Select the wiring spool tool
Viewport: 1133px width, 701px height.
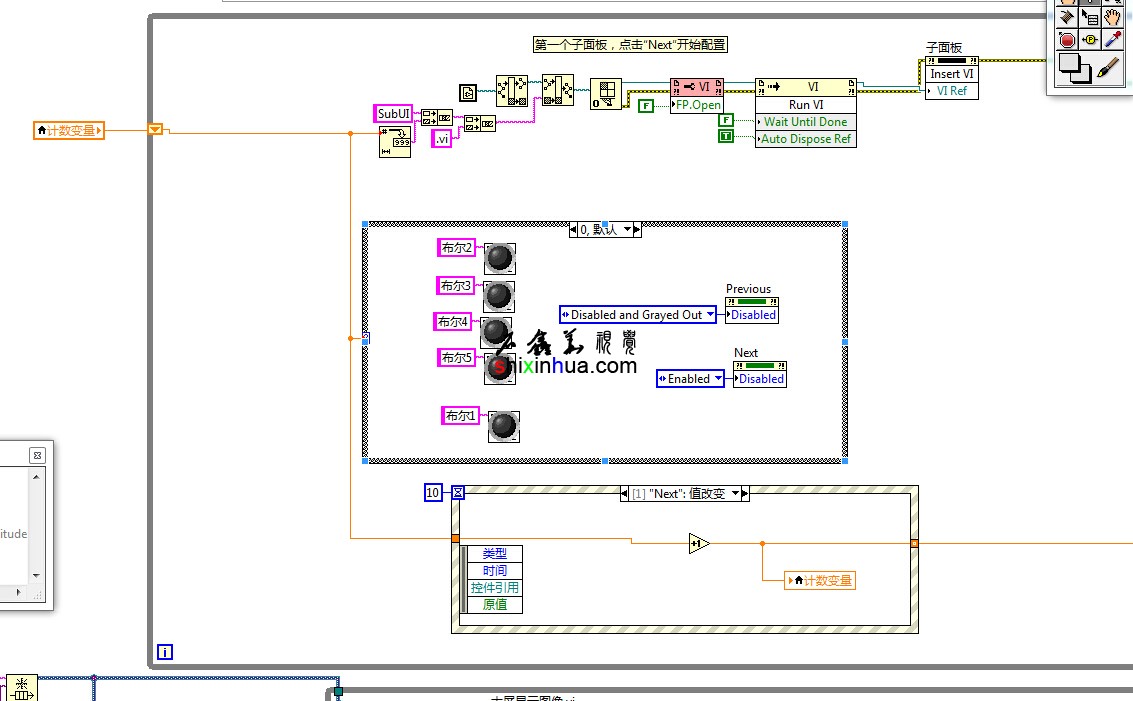tap(1066, 16)
